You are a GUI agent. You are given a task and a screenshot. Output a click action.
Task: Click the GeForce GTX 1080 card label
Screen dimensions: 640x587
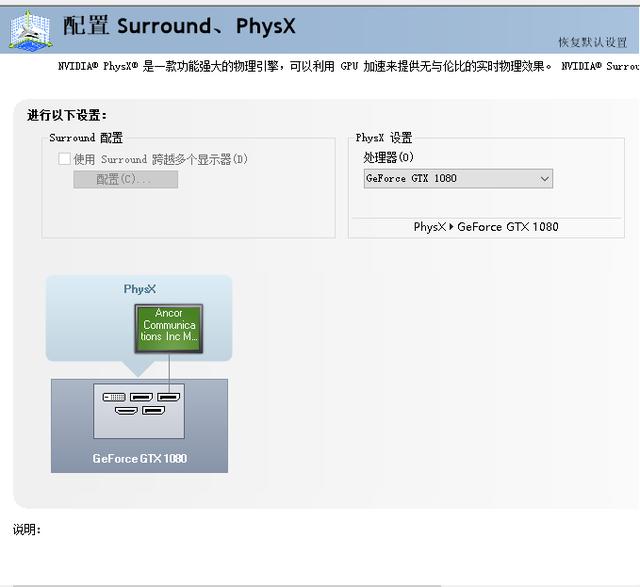(140, 458)
